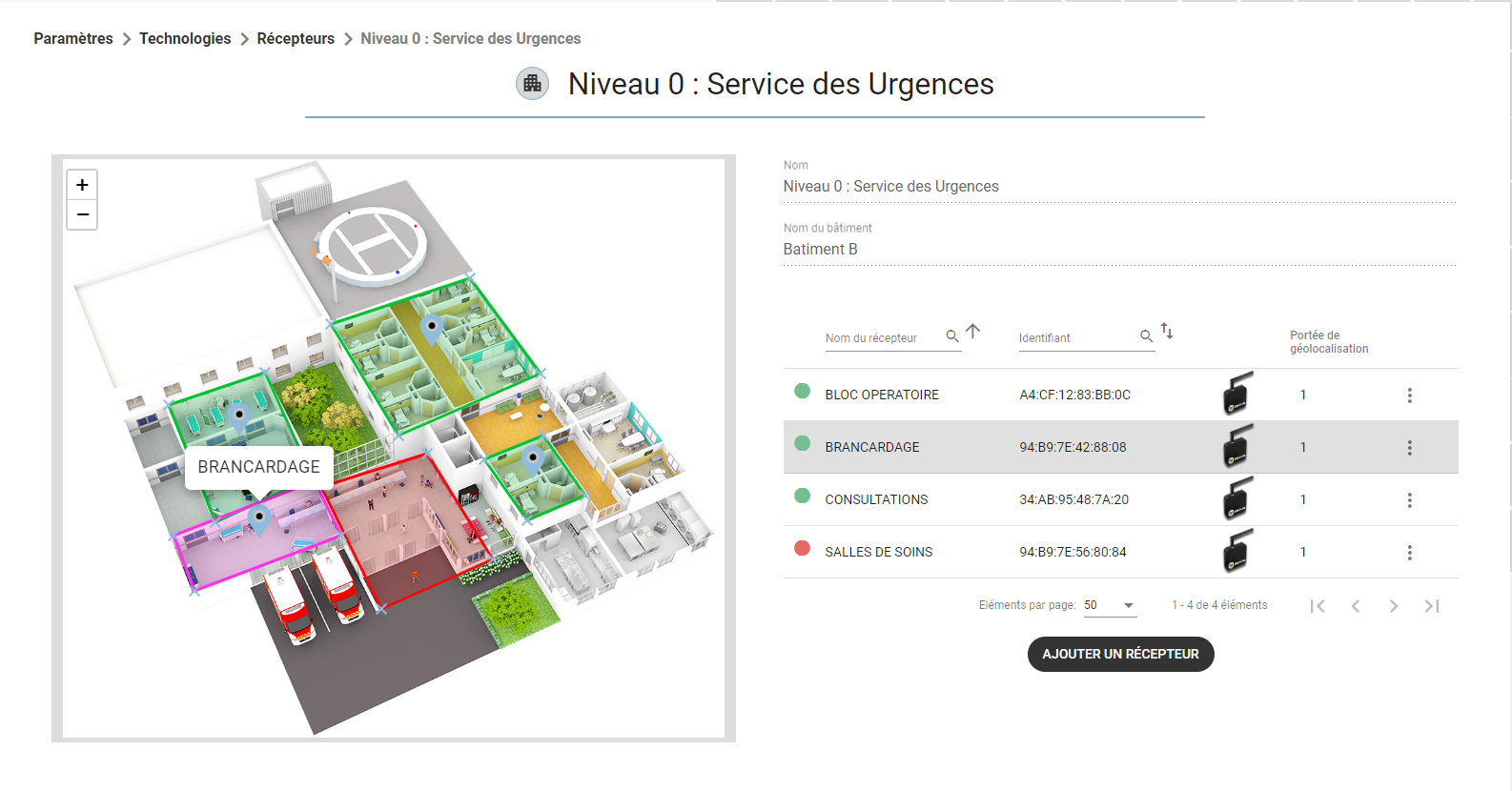This screenshot has height=791, width=1512.
Task: Select the BRANCARDAGE receiver name
Action: click(x=872, y=447)
